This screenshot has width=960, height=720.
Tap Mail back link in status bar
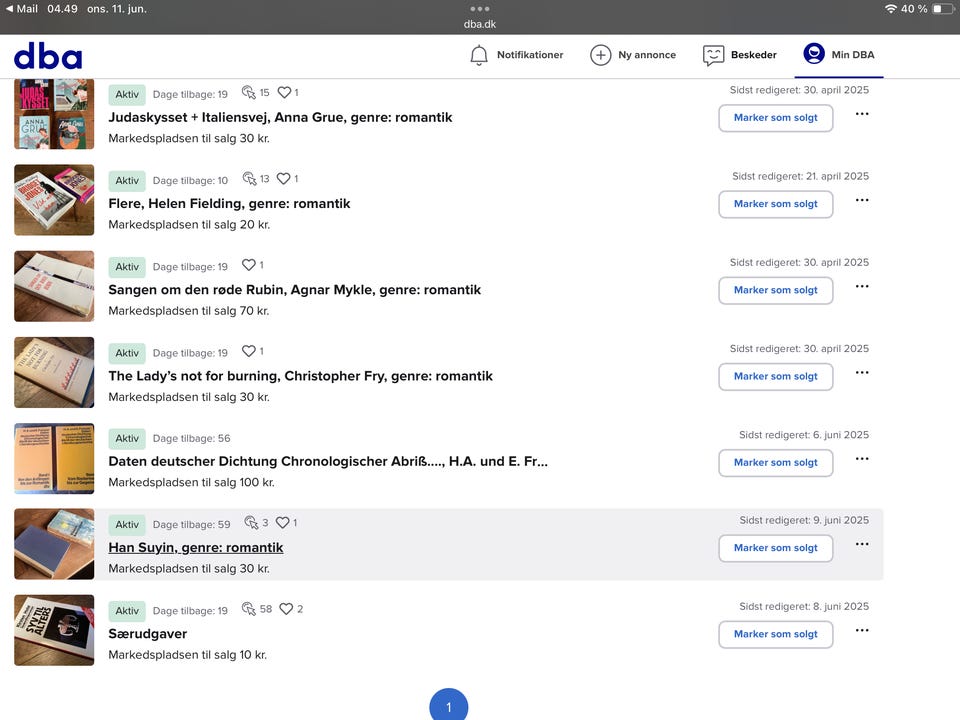pyautogui.click(x=22, y=9)
